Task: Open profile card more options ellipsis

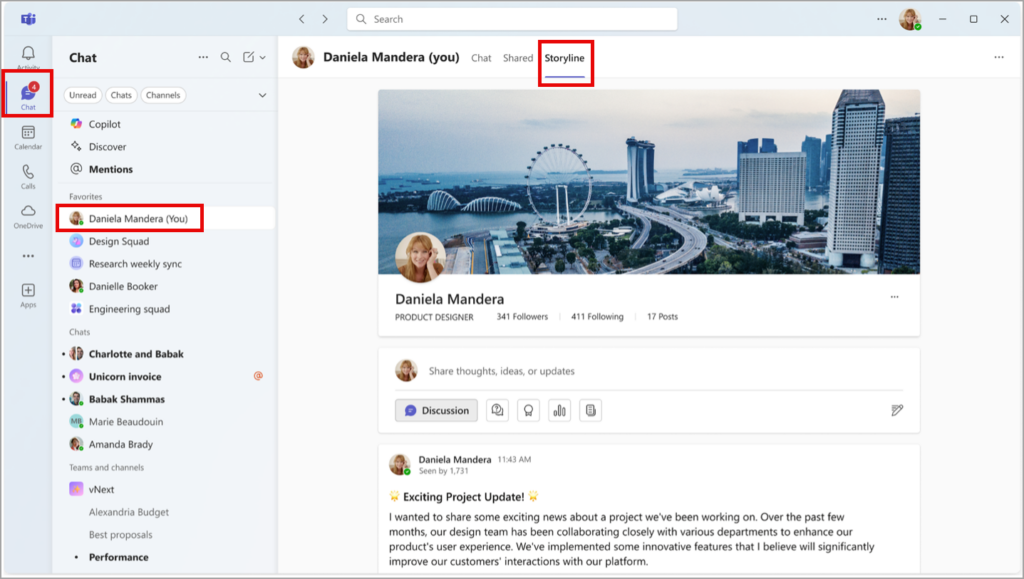Action: click(894, 297)
